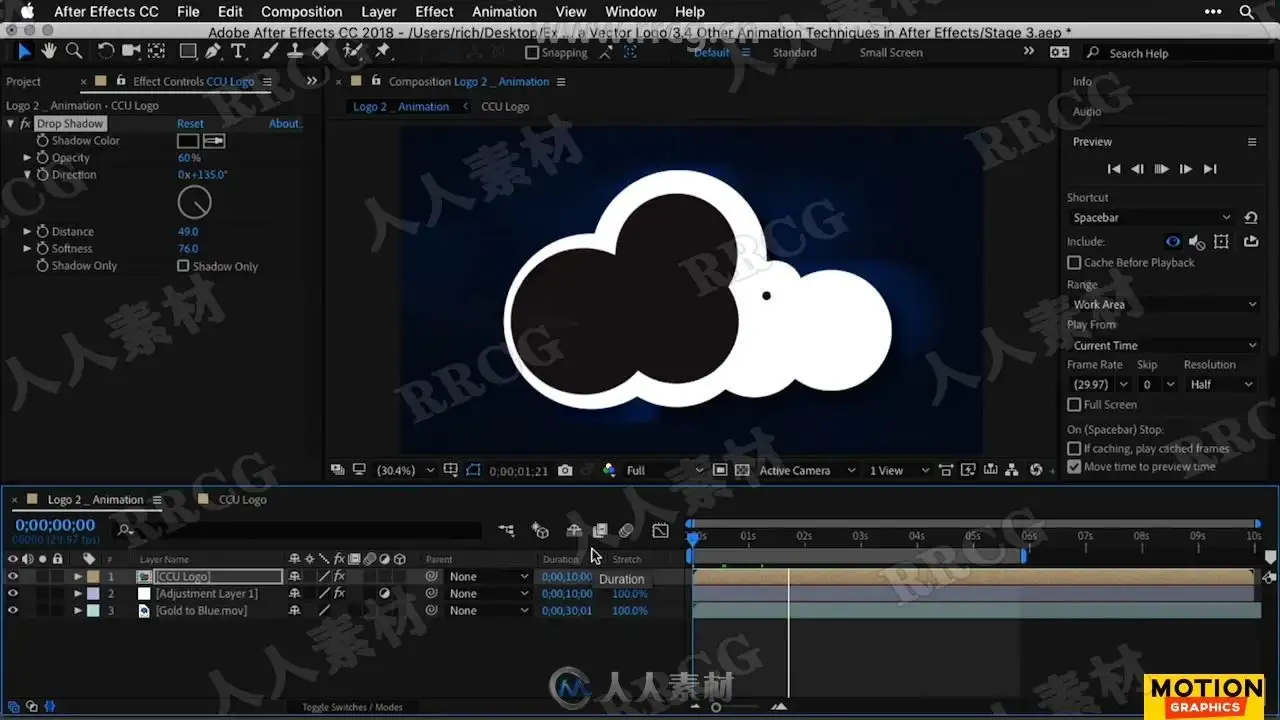Click the timeline current timecode field

coord(55,525)
